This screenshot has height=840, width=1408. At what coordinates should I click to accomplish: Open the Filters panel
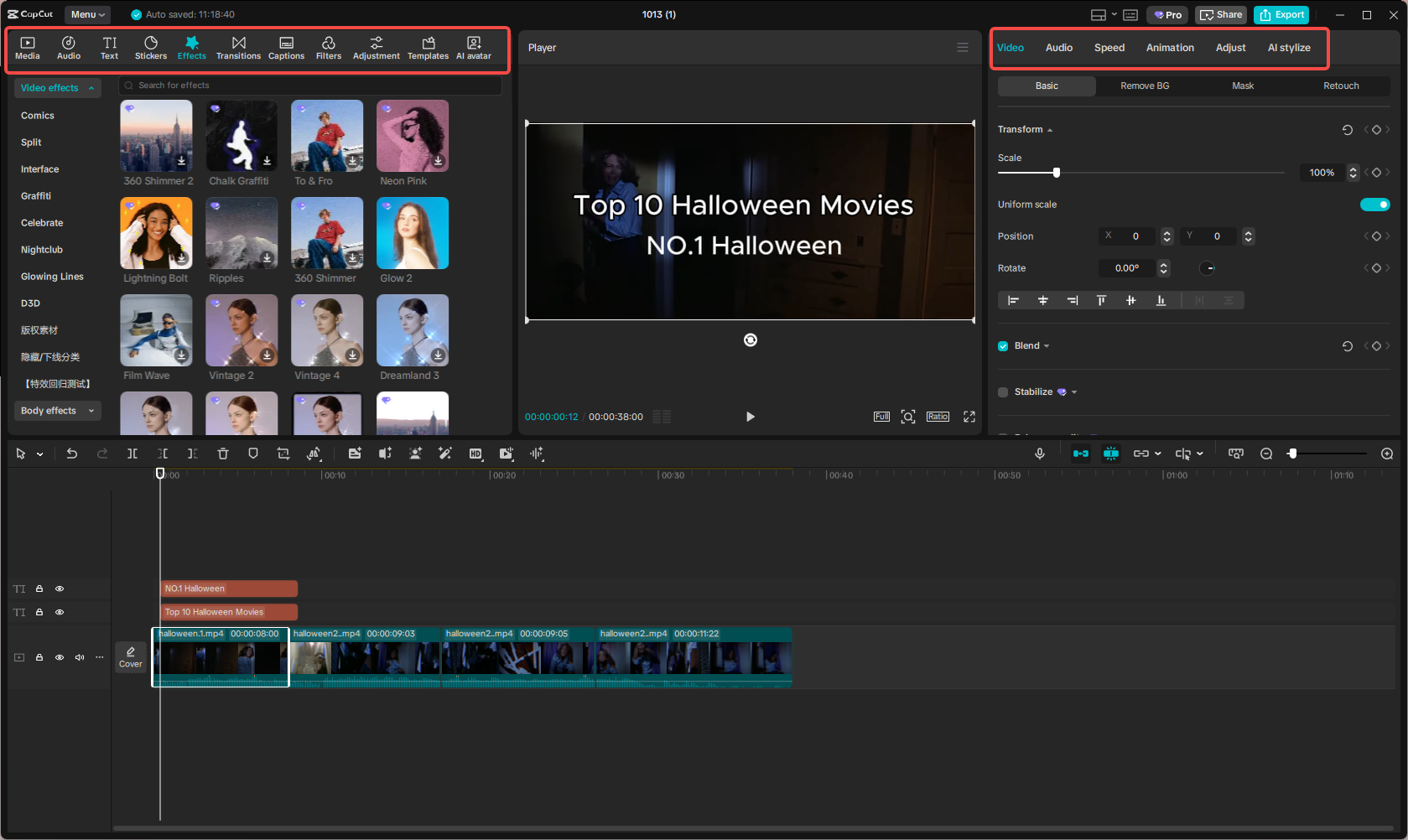[x=329, y=48]
